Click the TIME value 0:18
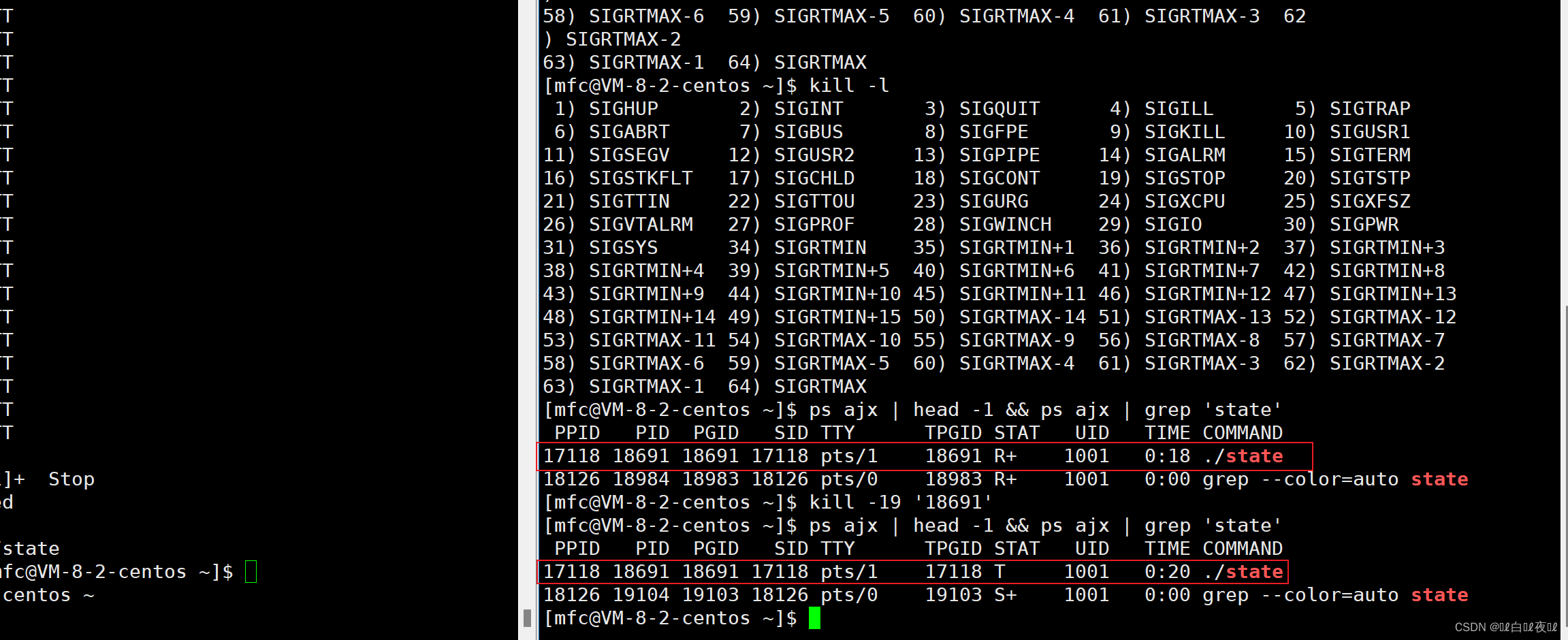1568x640 pixels. tap(1167, 456)
